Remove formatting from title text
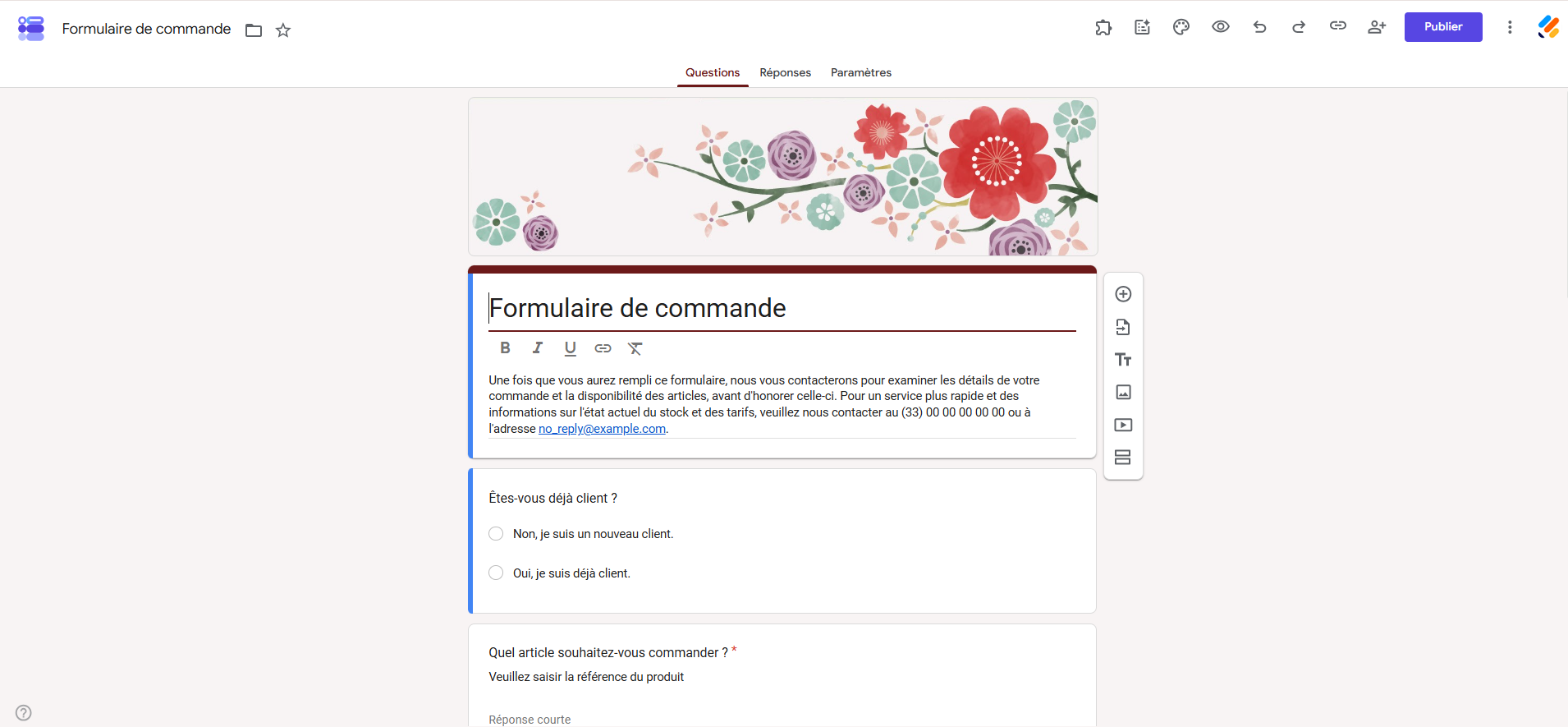Image resolution: width=1568 pixels, height=727 pixels. pyautogui.click(x=635, y=348)
